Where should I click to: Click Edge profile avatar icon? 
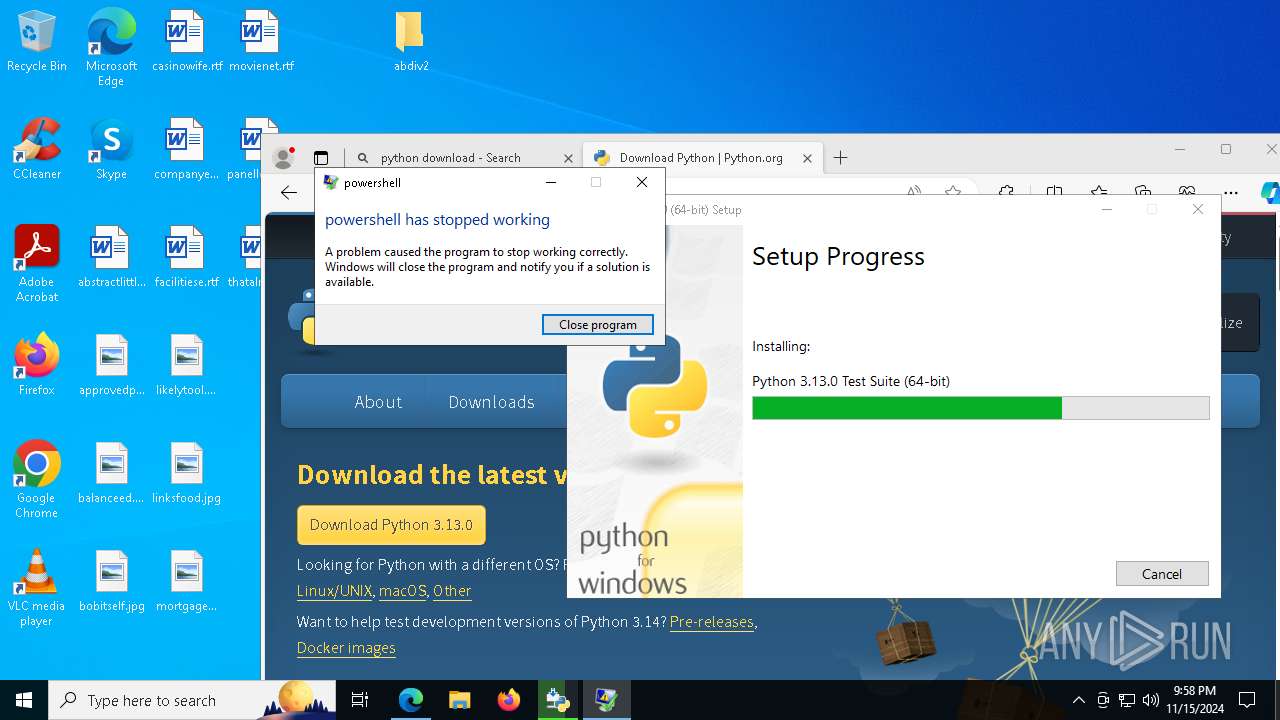pyautogui.click(x=283, y=158)
